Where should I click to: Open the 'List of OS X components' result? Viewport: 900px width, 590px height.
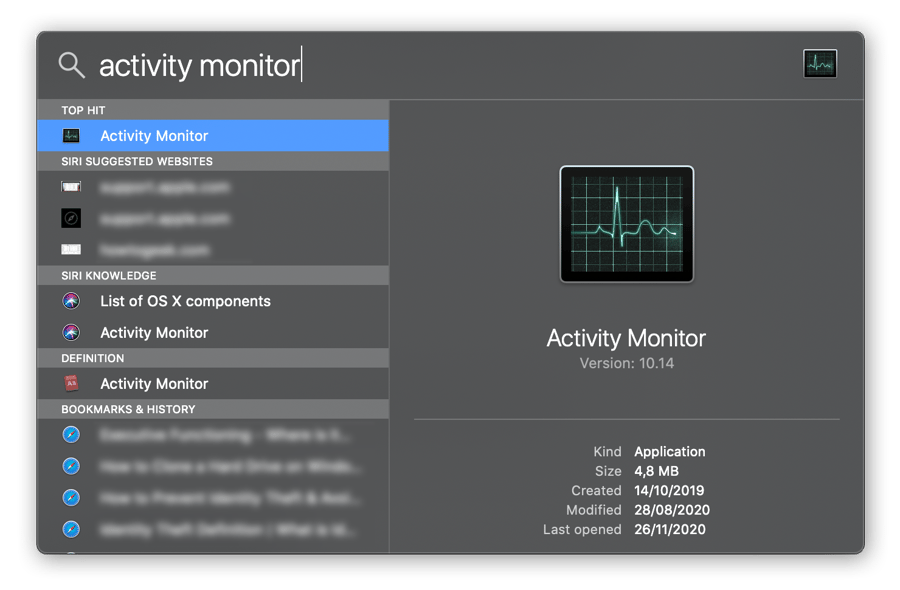(x=185, y=301)
